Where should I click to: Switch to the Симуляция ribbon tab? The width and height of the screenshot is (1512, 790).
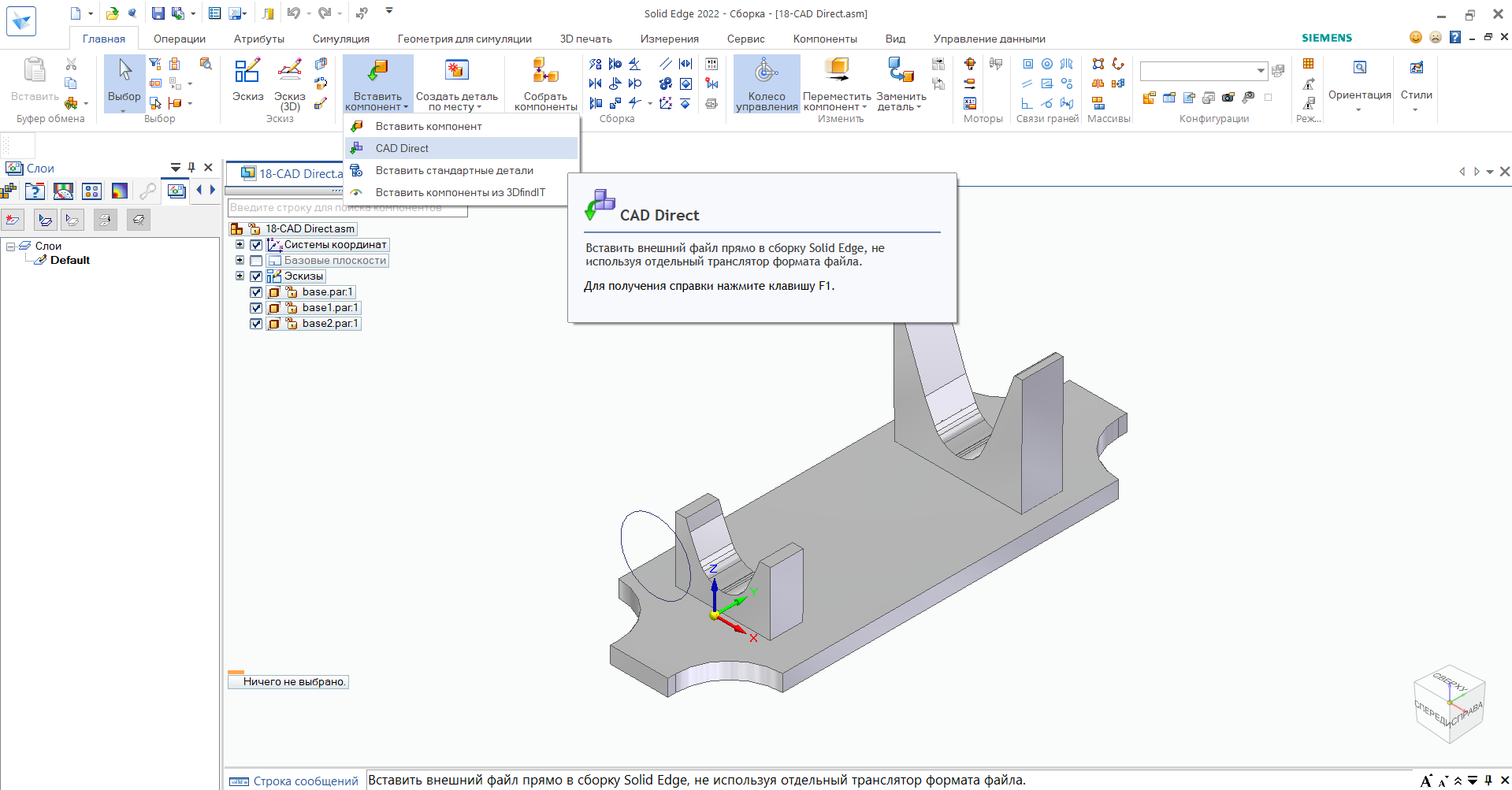point(340,39)
